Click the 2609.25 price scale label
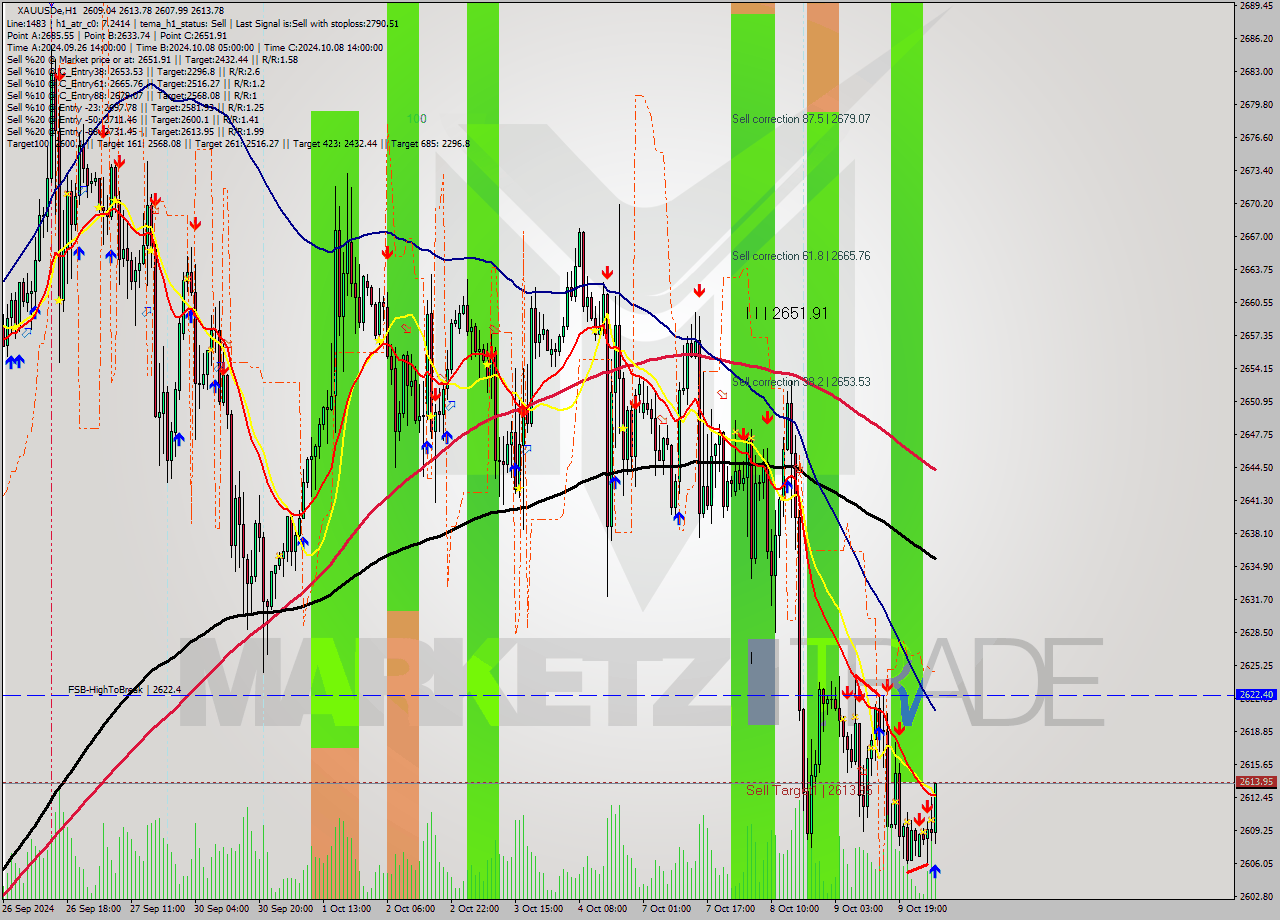Image resolution: width=1280 pixels, height=920 pixels. point(1256,830)
